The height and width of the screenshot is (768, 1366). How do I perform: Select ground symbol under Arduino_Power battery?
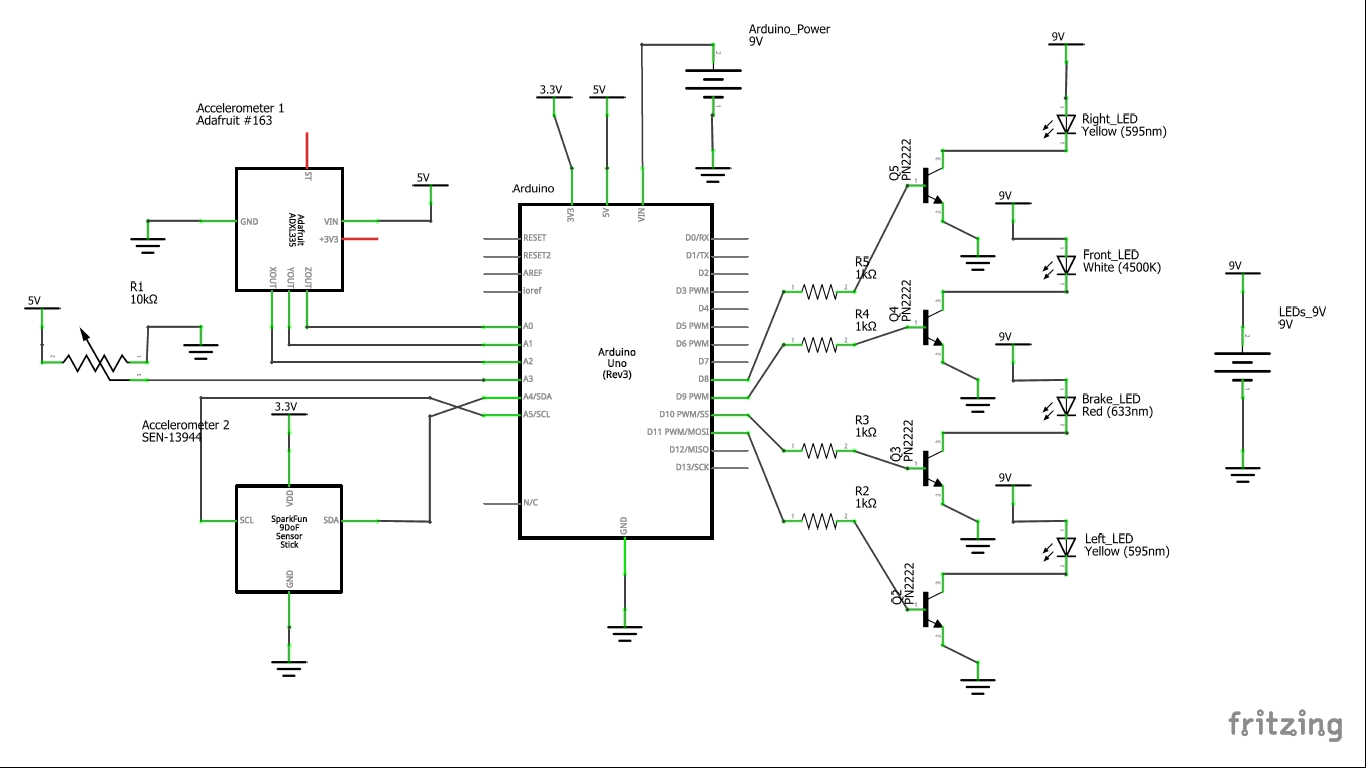click(712, 174)
